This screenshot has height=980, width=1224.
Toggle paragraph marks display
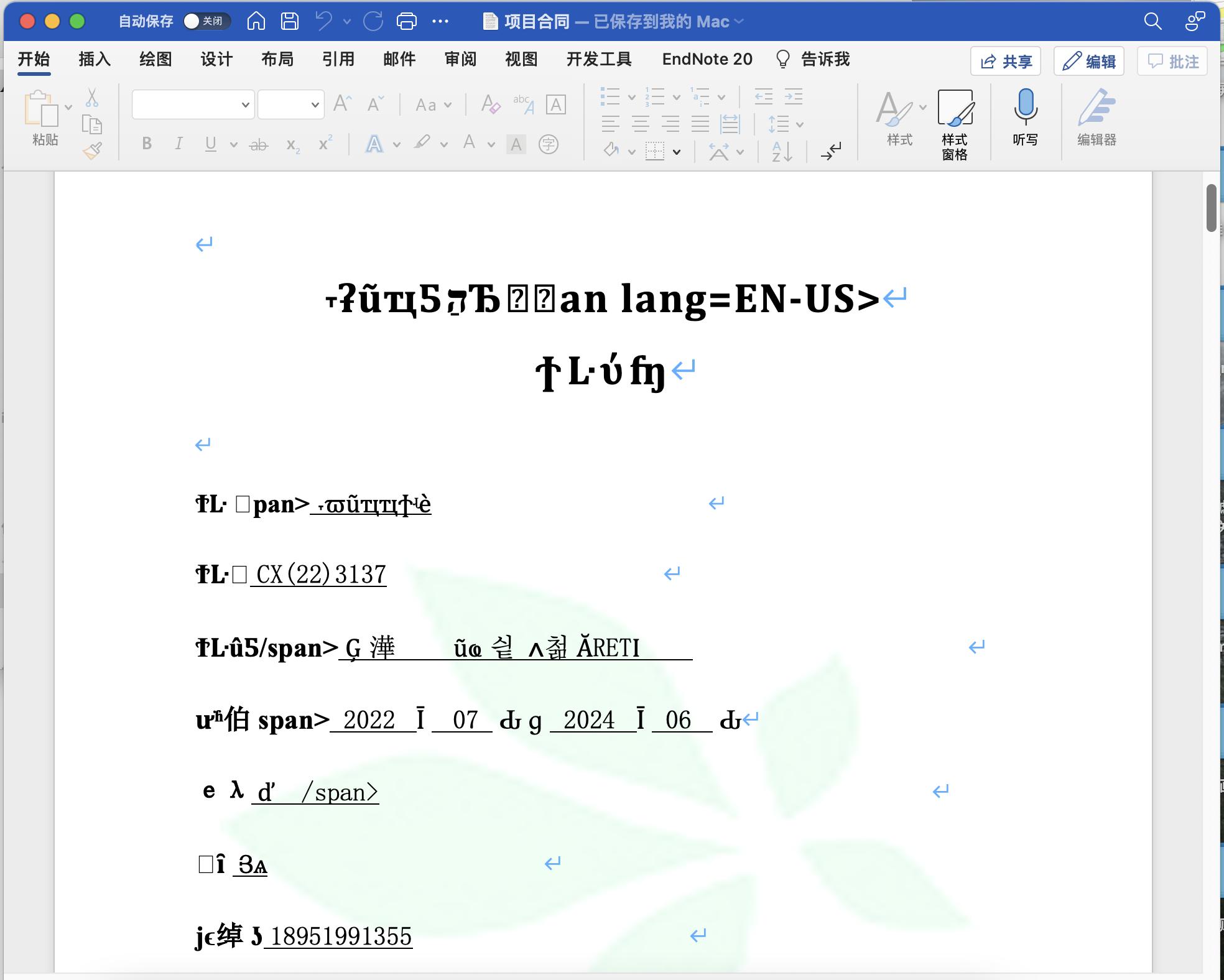[831, 151]
